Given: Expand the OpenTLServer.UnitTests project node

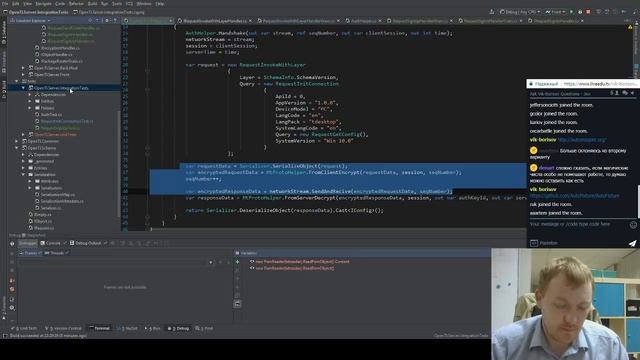Looking at the screenshot, I should coord(23,134).
